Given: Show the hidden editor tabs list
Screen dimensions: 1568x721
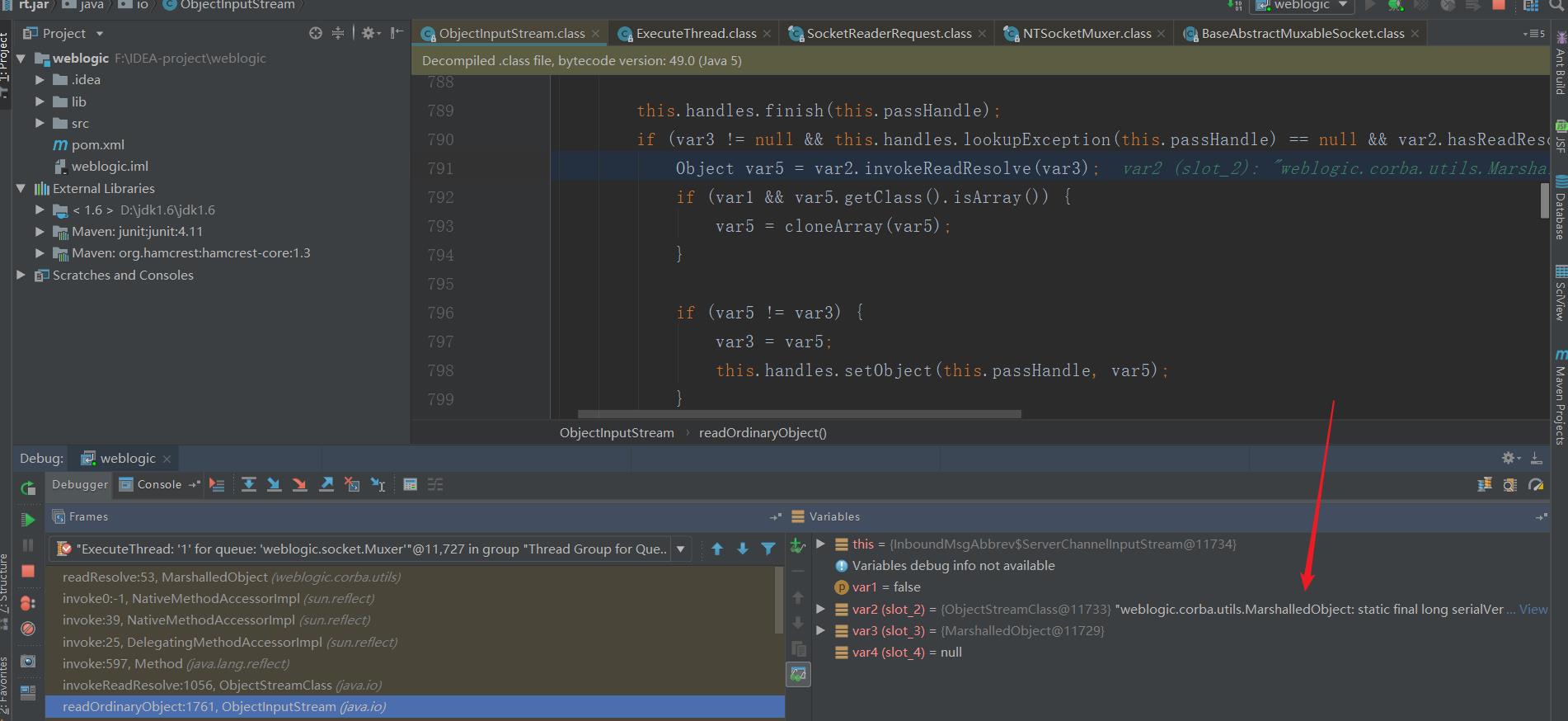Looking at the screenshot, I should [x=1533, y=34].
